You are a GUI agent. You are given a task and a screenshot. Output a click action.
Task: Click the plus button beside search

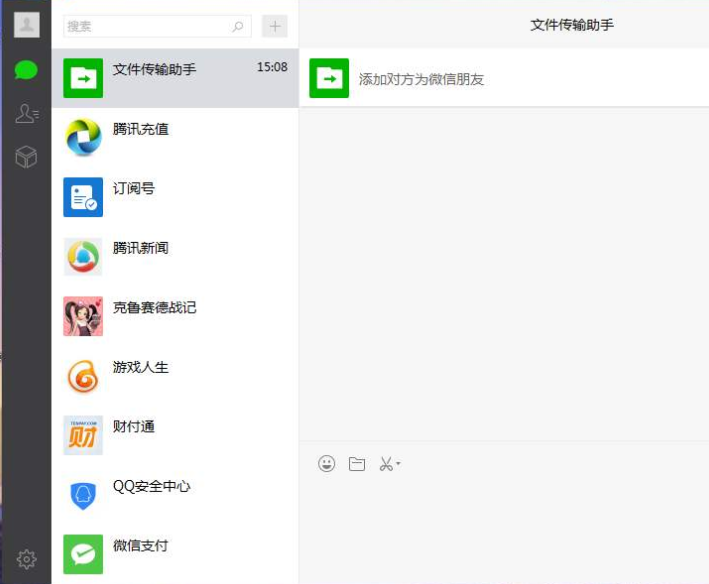[x=274, y=26]
